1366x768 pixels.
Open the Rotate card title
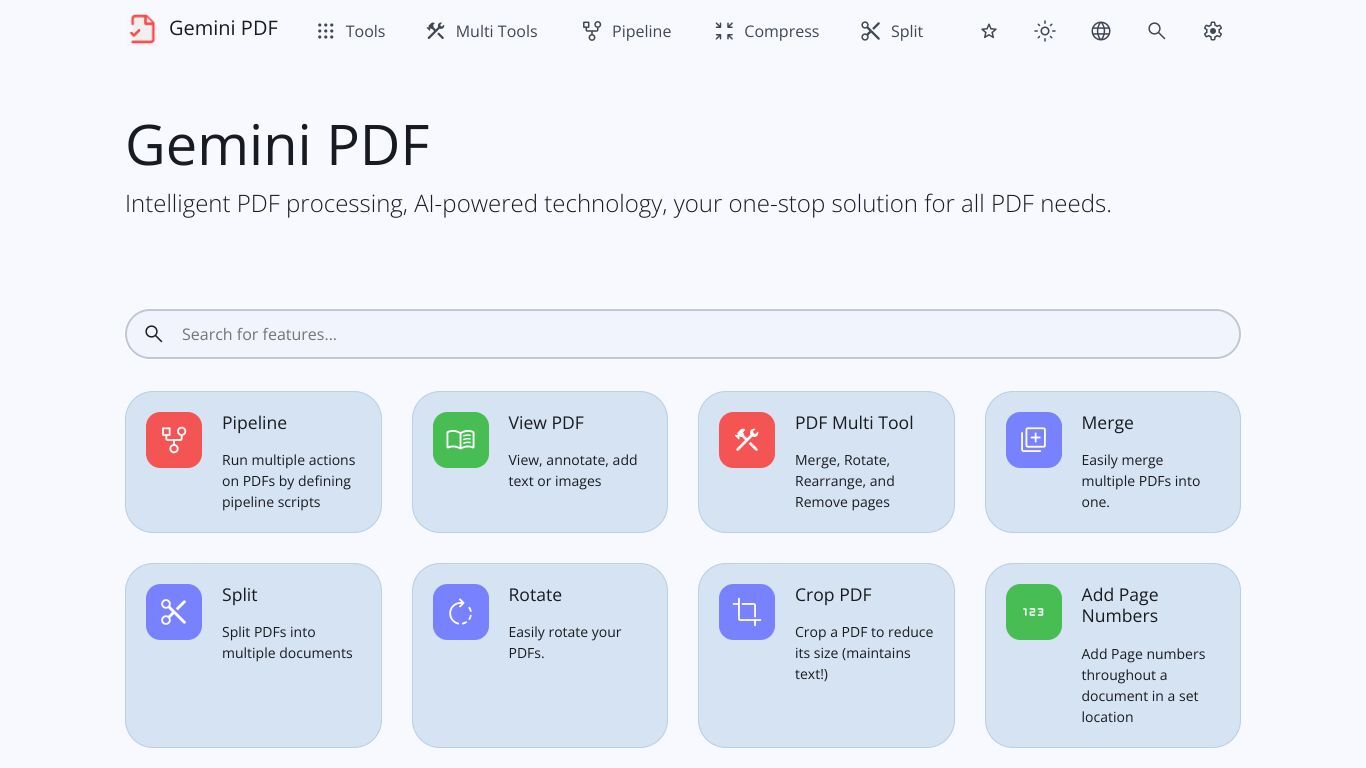[x=535, y=595]
